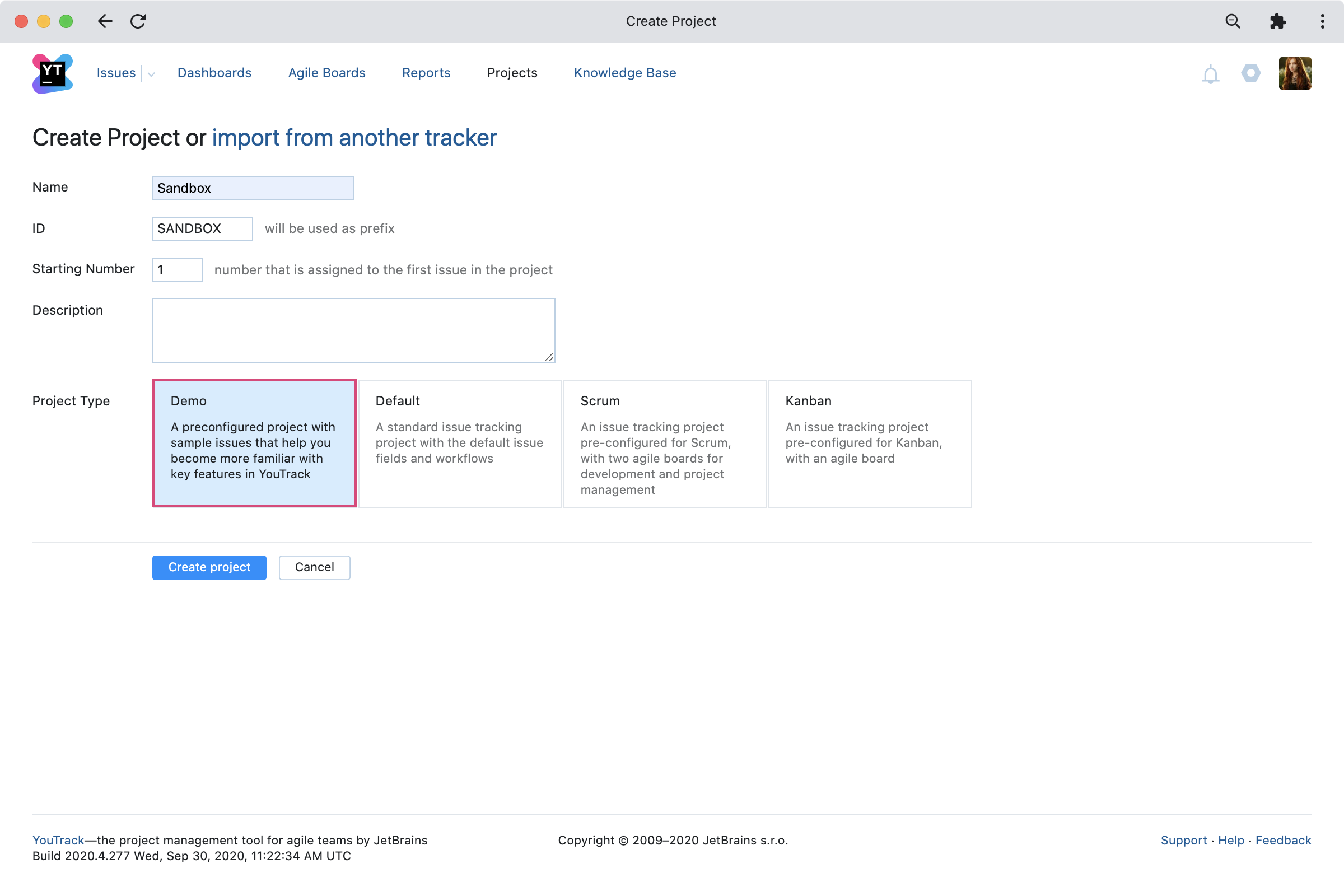Screen dimensions: 1344x896
Task: Follow the import from another tracker link
Action: [x=354, y=138]
